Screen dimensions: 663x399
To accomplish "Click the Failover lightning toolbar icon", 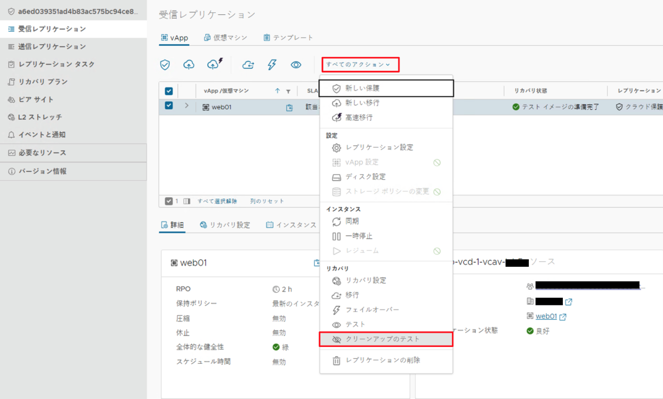I will click(272, 65).
